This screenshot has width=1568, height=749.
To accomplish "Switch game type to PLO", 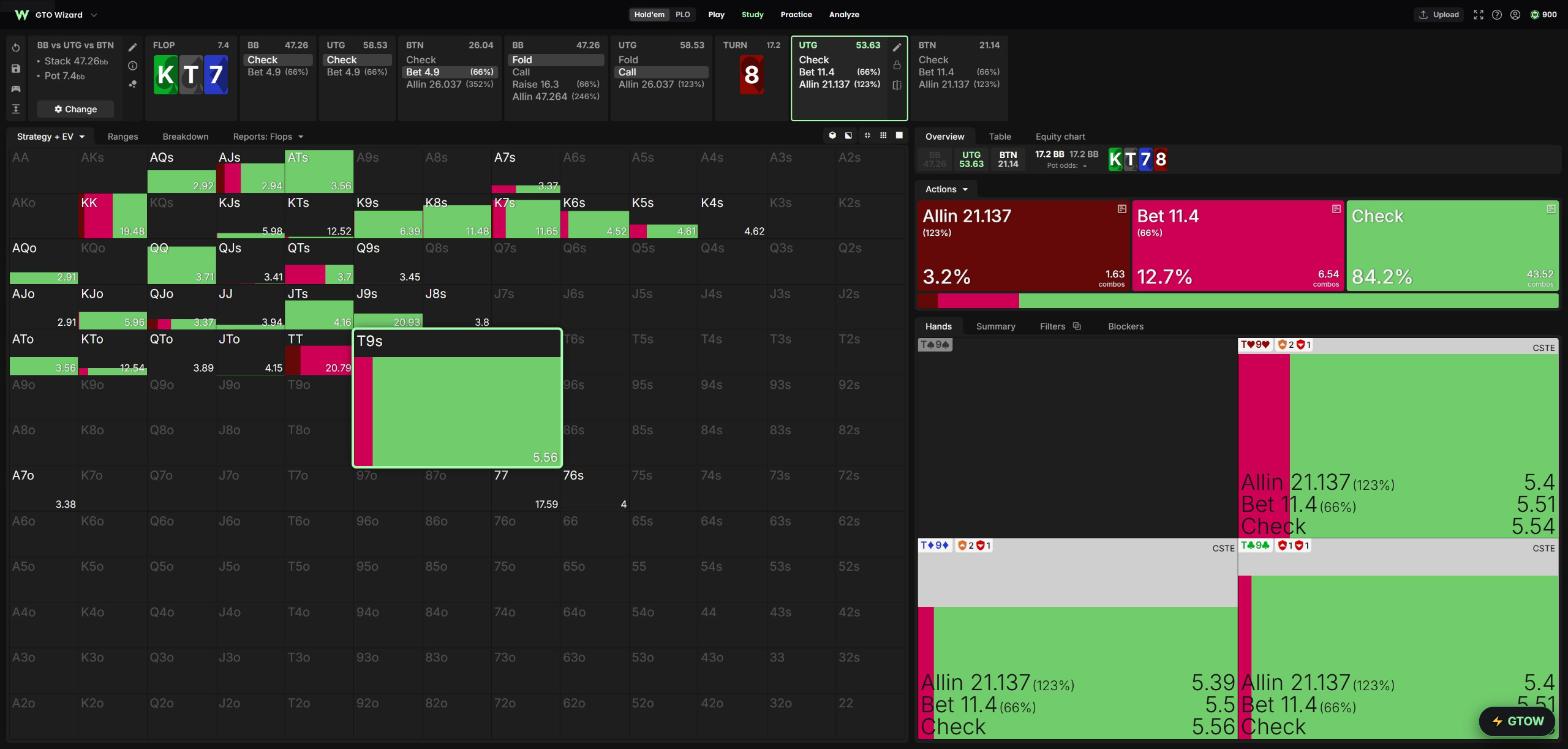I will [682, 15].
